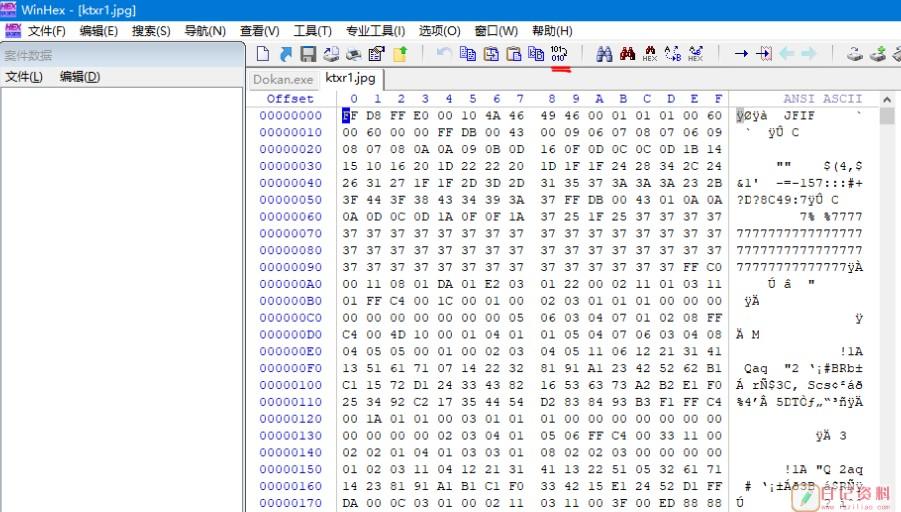The width and height of the screenshot is (901, 512).
Task: Click the 案件数据 panel title
Action: 28,56
